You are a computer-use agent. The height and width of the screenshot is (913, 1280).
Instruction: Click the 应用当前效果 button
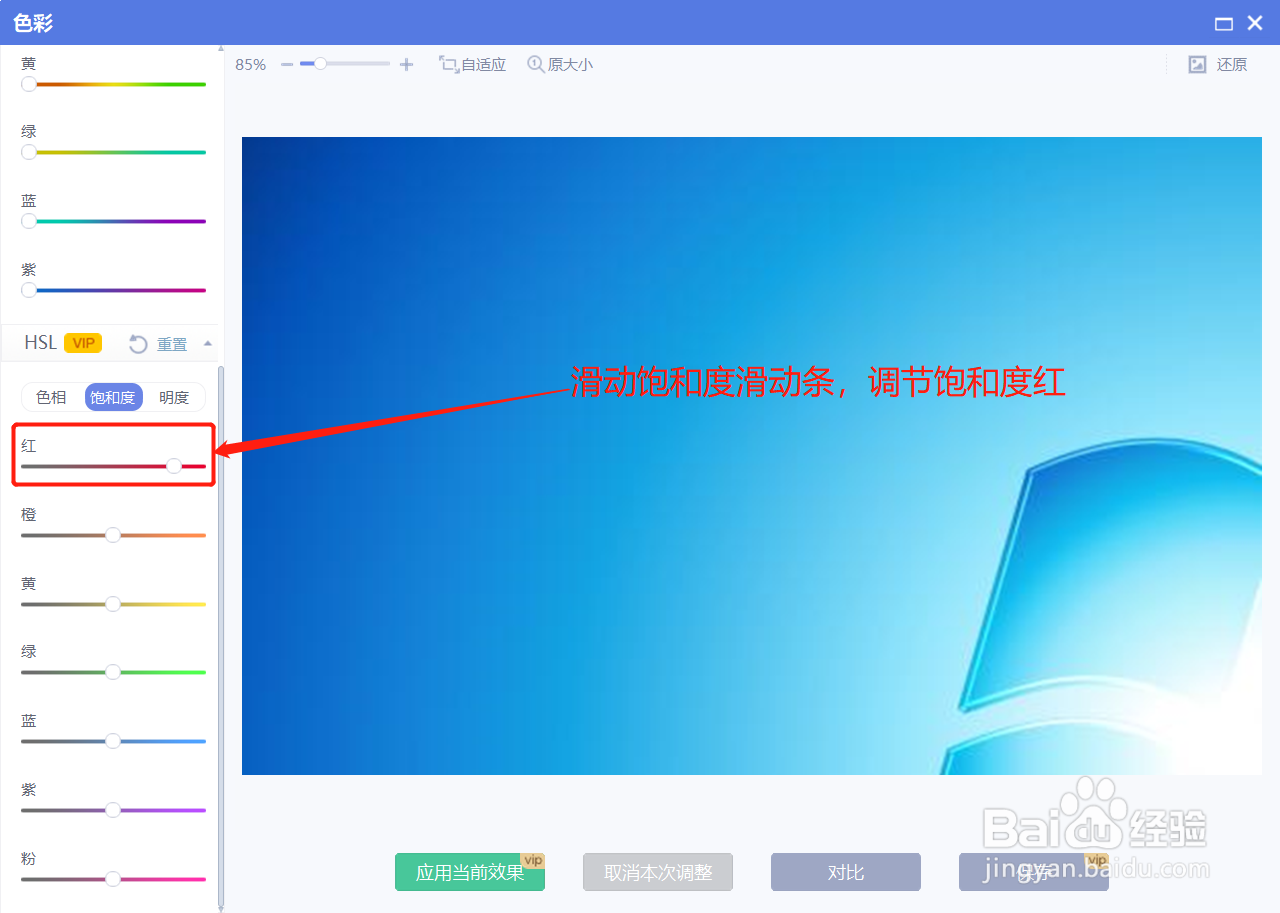[x=470, y=872]
